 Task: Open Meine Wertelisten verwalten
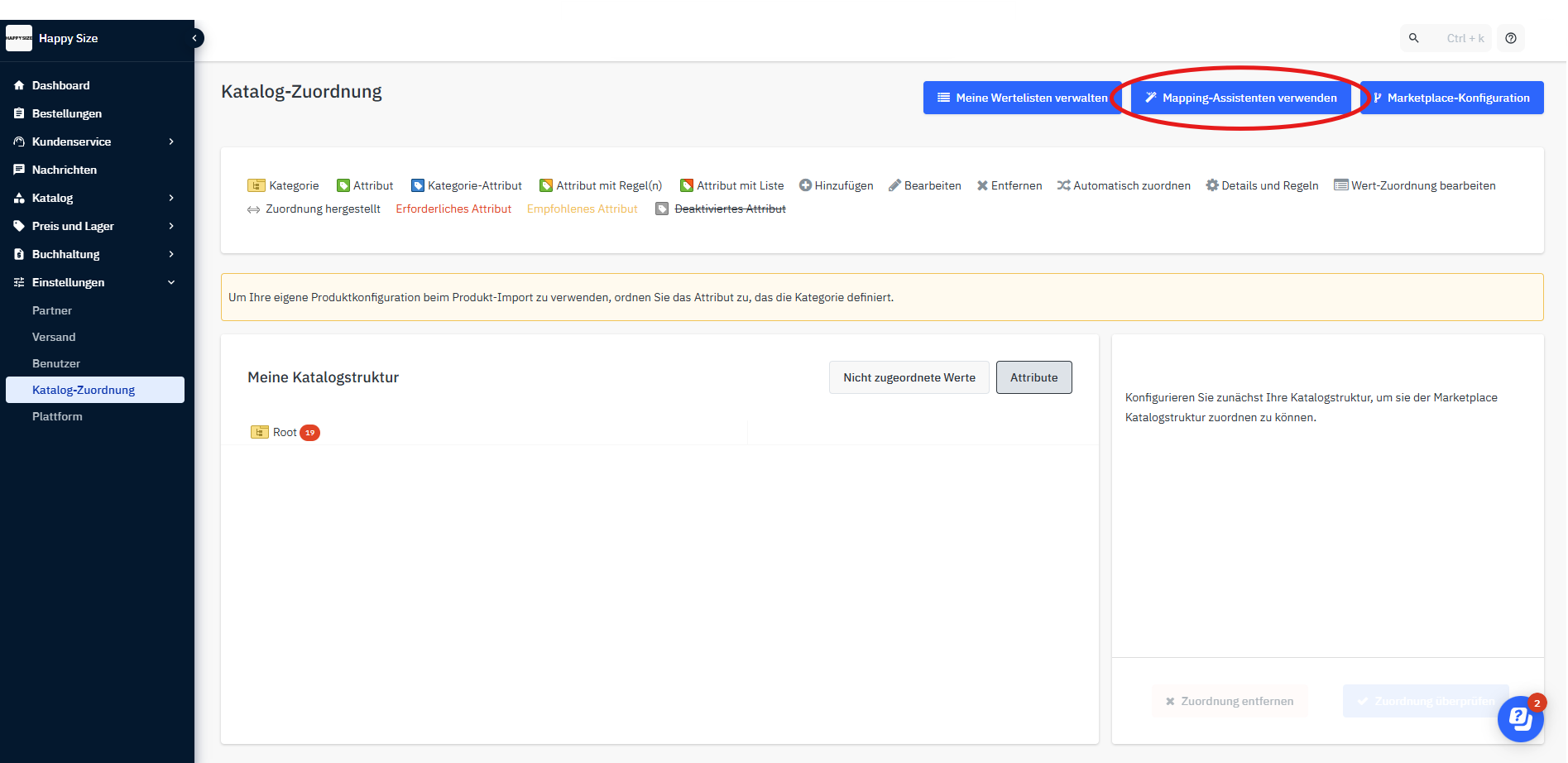point(1022,98)
